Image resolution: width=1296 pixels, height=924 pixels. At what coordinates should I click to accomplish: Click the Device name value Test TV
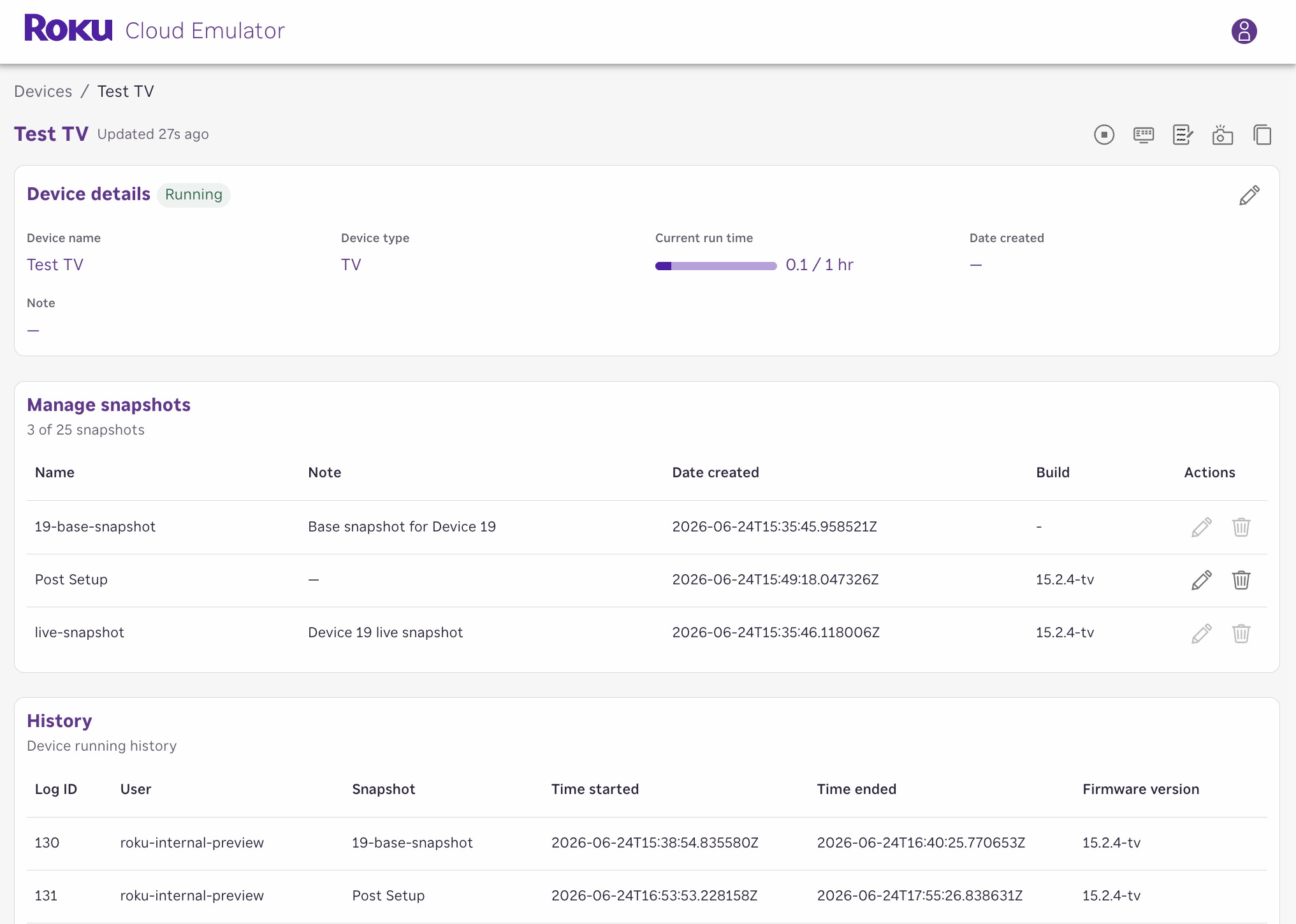tap(55, 264)
